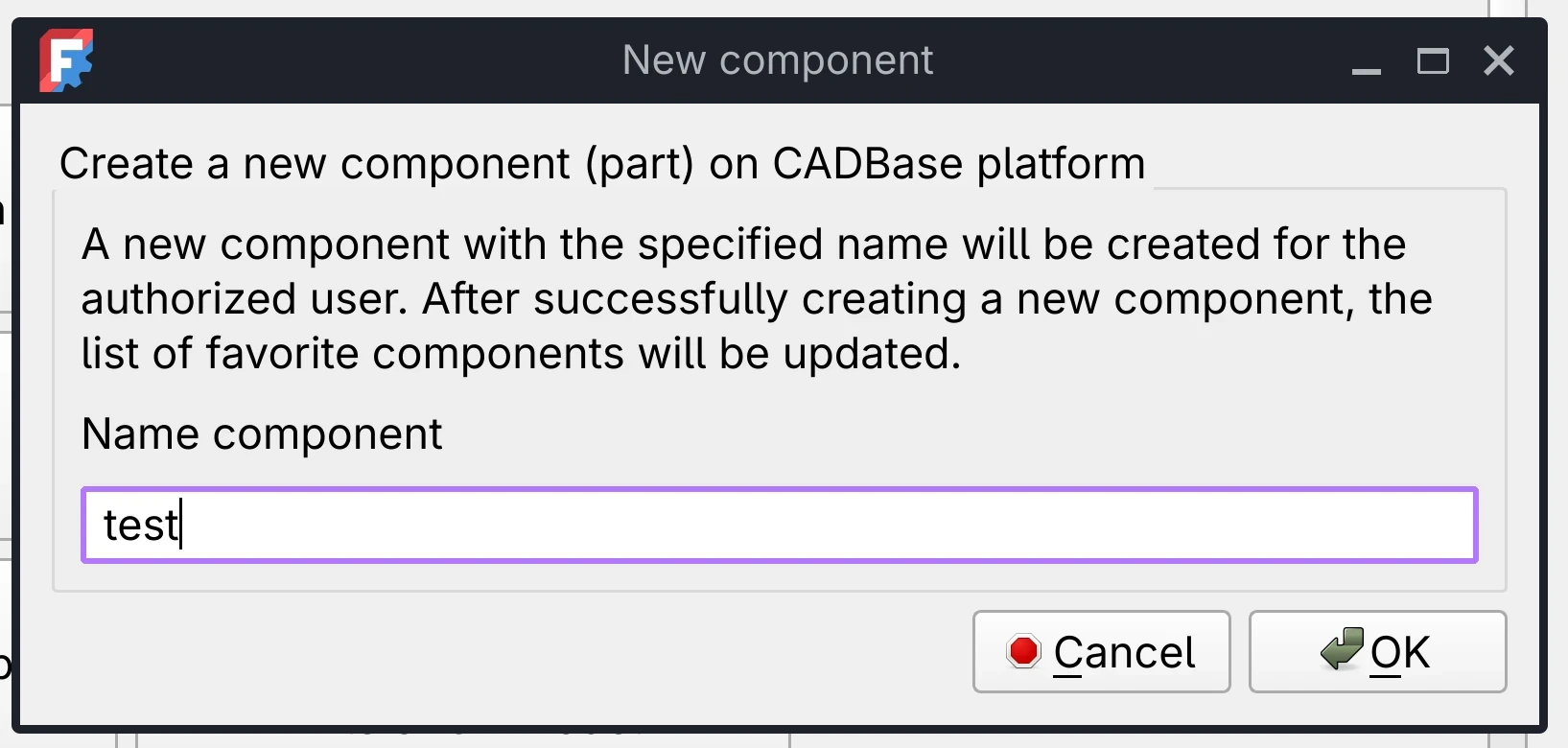
Task: Select the FreeCAD application window icon
Action: pos(65,59)
